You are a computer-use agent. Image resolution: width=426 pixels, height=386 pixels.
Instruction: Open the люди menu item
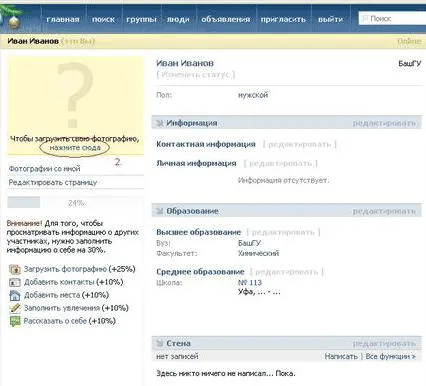(x=178, y=19)
